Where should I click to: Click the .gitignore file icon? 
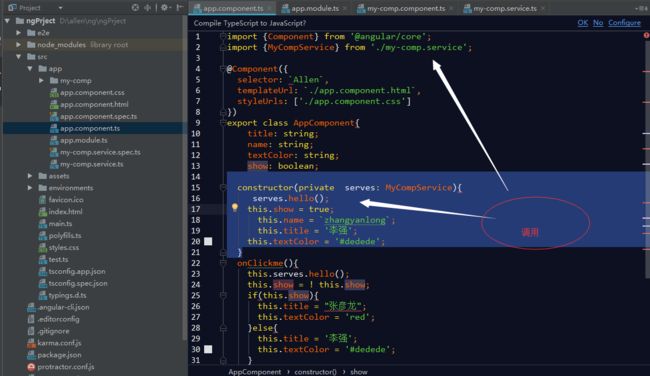tap(31, 331)
